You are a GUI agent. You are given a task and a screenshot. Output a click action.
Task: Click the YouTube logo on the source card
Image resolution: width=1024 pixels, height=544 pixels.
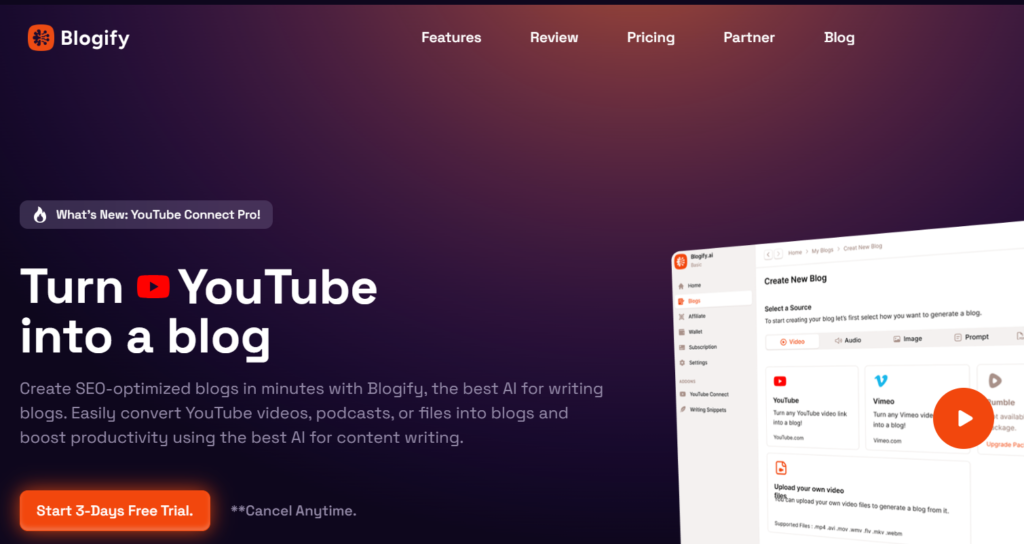[780, 381]
